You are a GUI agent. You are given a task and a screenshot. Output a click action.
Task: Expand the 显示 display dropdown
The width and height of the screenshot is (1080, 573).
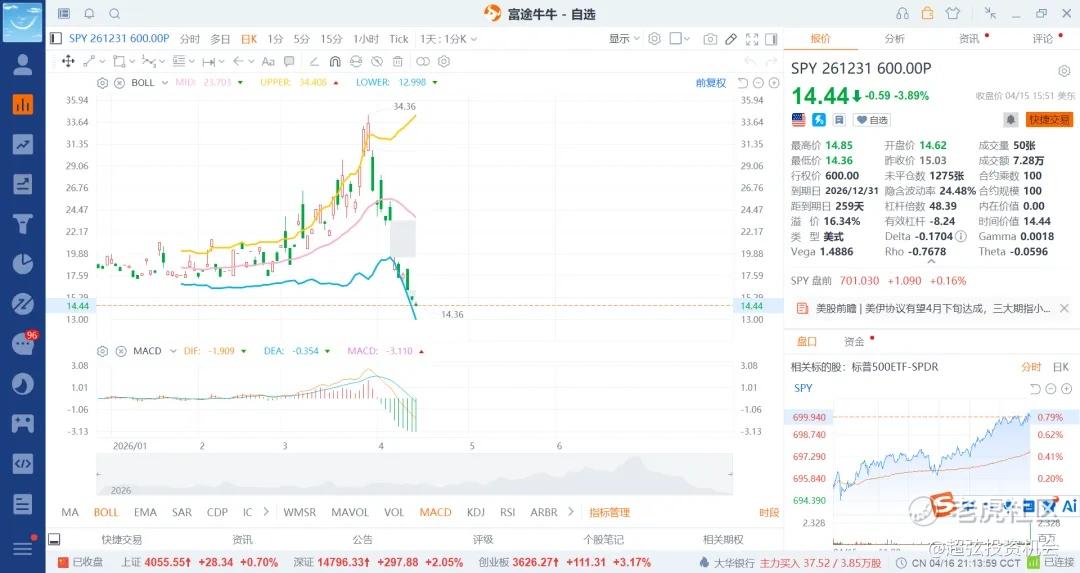point(624,39)
